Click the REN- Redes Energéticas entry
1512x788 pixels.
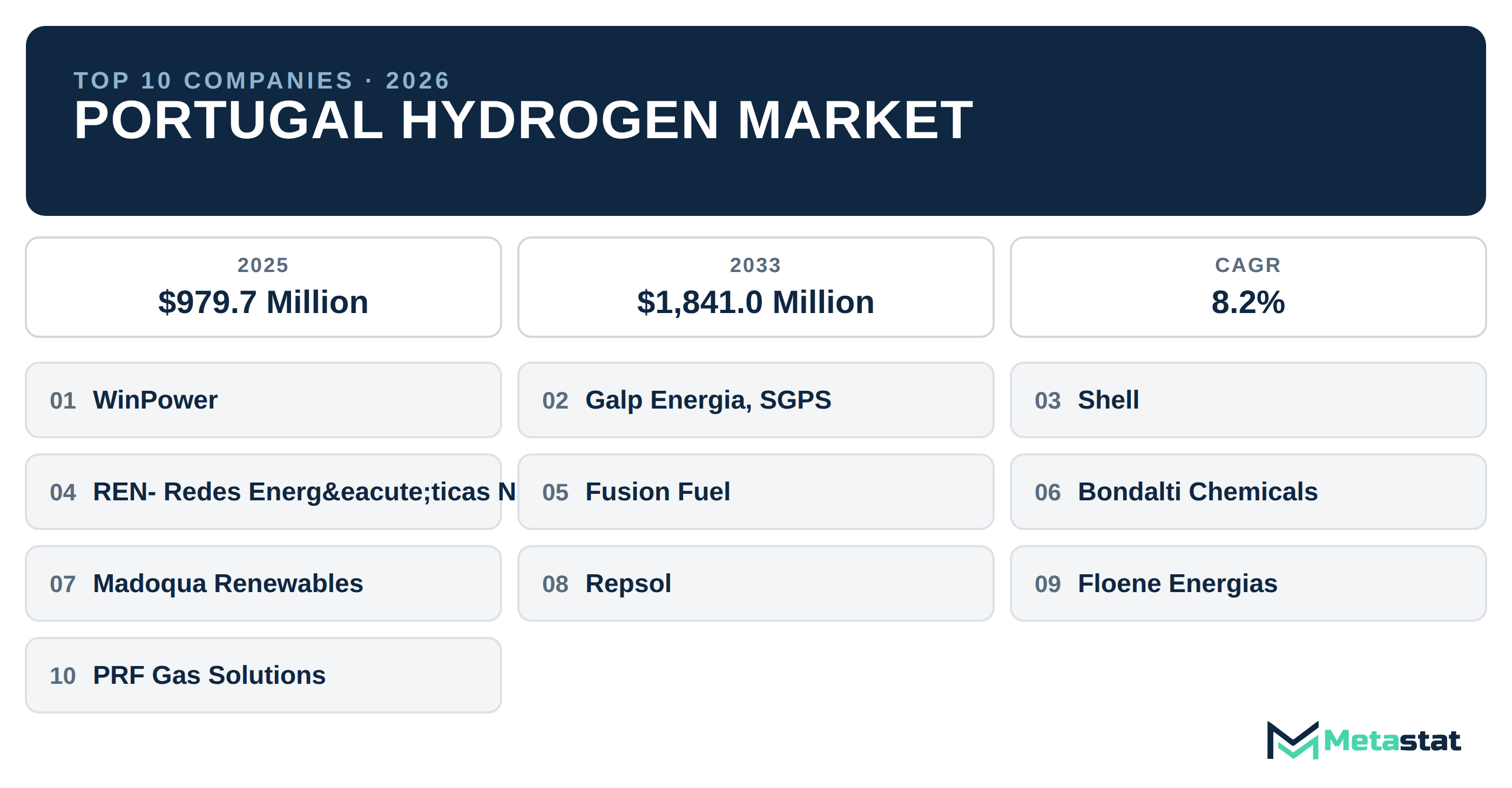263,492
